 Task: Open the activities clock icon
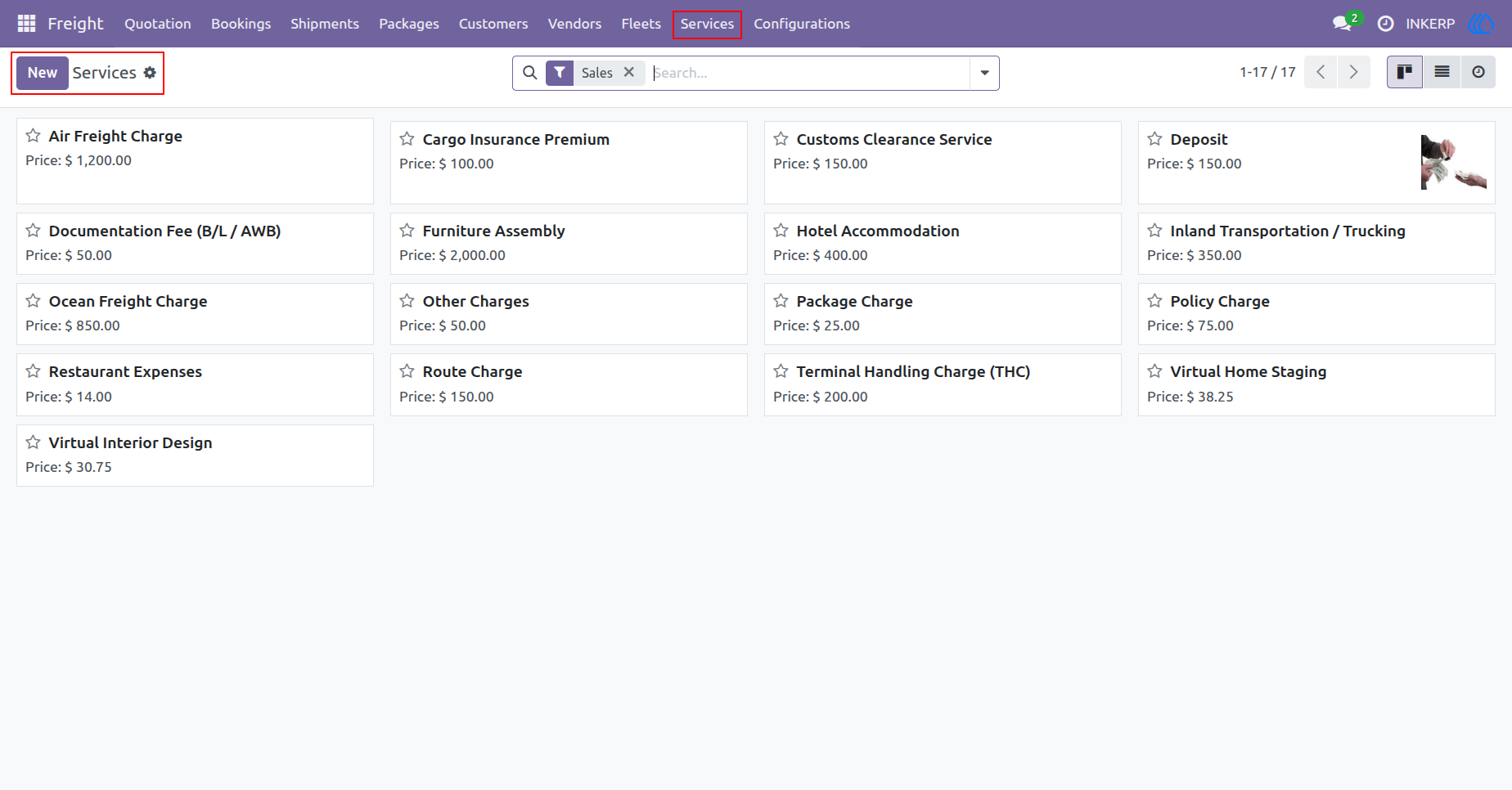1385,24
